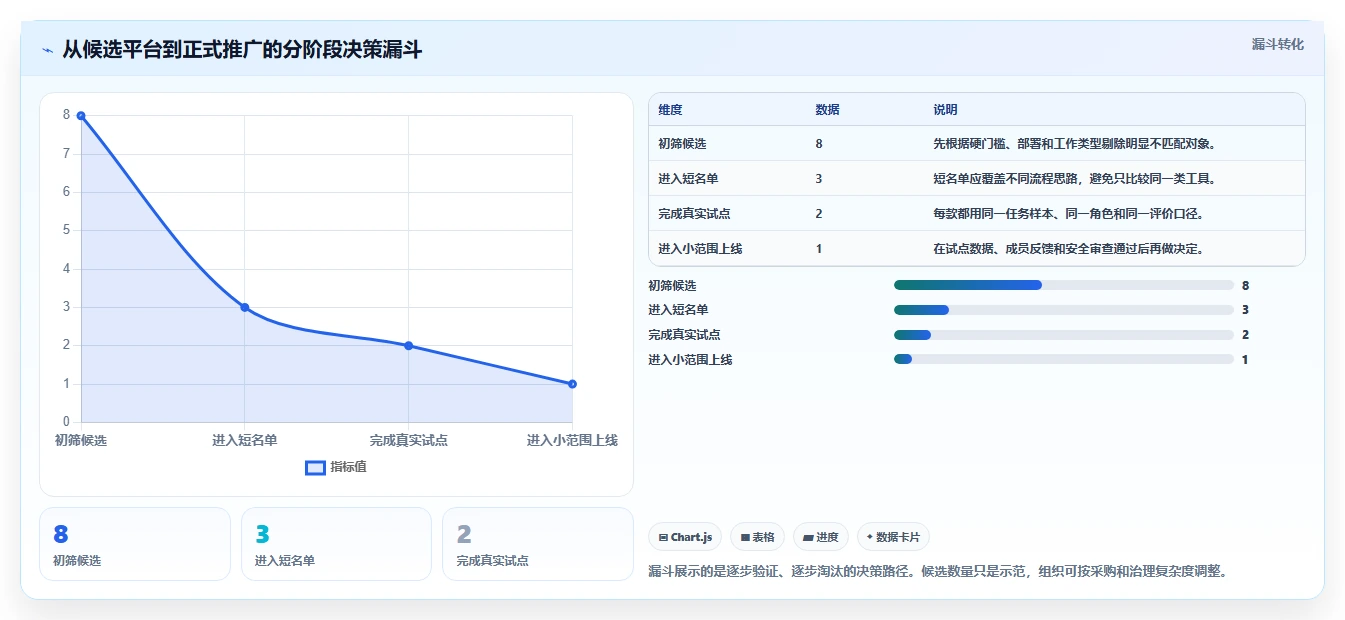1345x620 pixels.
Task: Click the description starting 在试点数据
Action: [1068, 249]
